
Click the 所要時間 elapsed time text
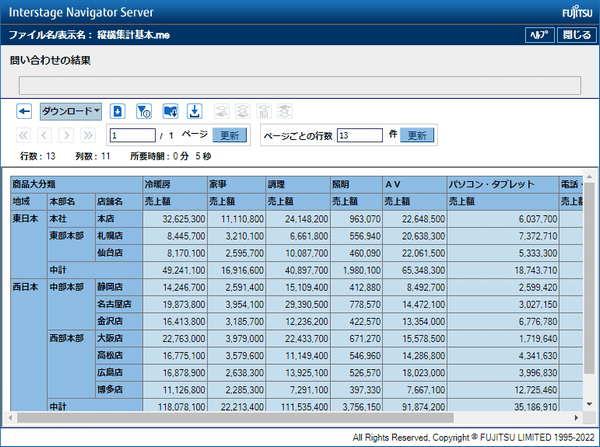171,156
